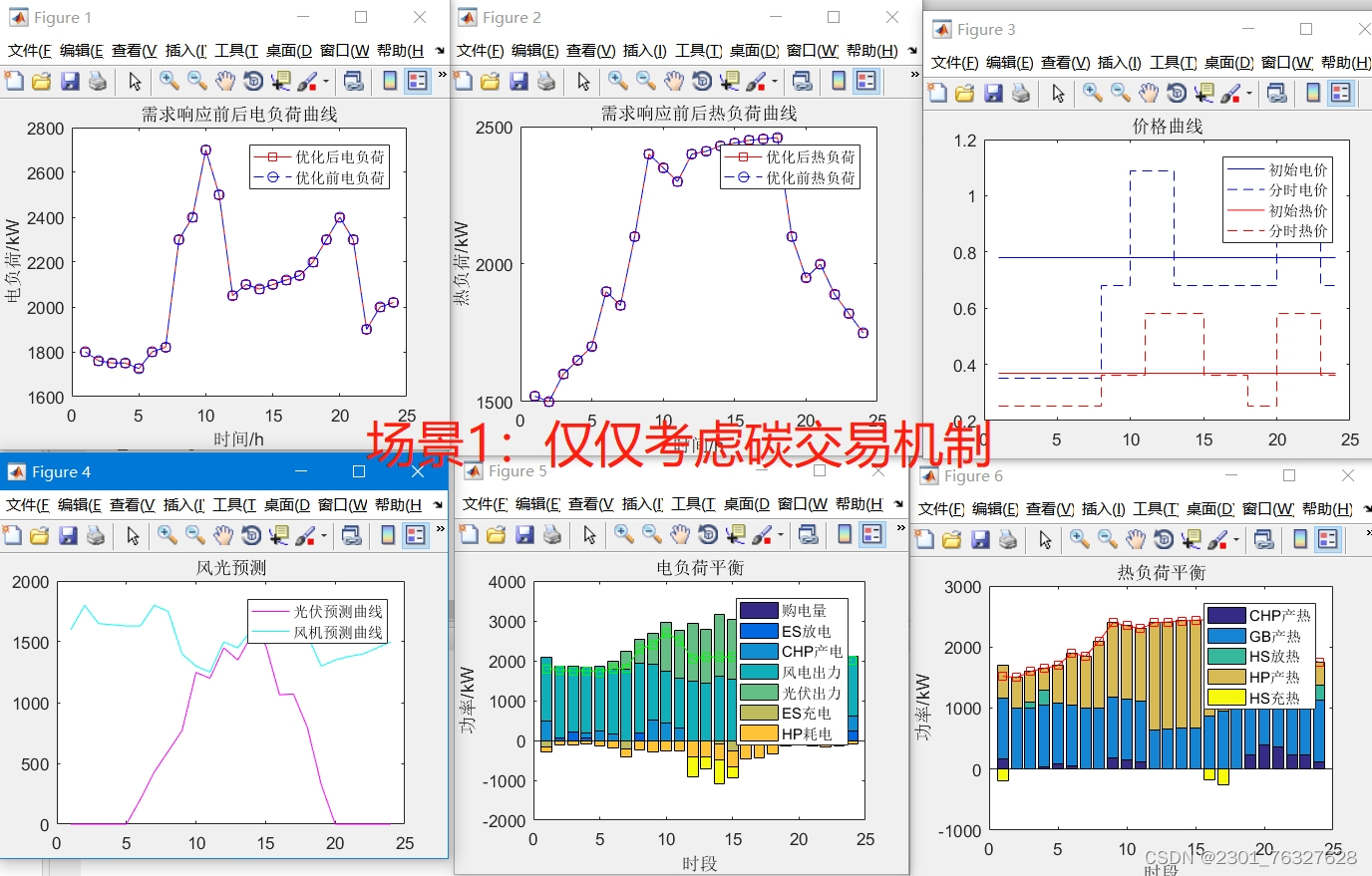Open 查看(V) menu in Figure 4
Viewport: 1372px width, 876px height.
133,505
